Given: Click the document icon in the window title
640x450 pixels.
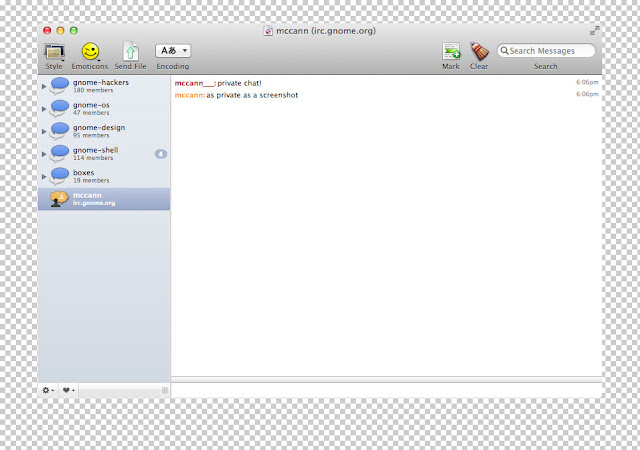Looking at the screenshot, I should pyautogui.click(x=268, y=31).
